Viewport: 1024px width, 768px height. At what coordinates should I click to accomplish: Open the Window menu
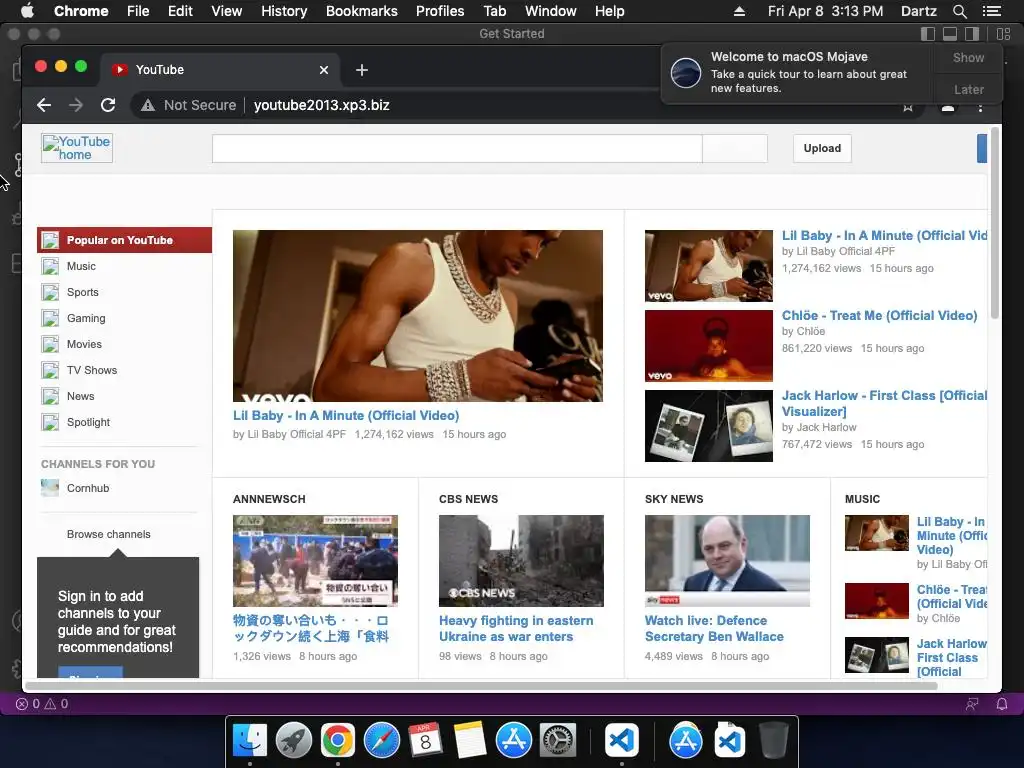551,11
